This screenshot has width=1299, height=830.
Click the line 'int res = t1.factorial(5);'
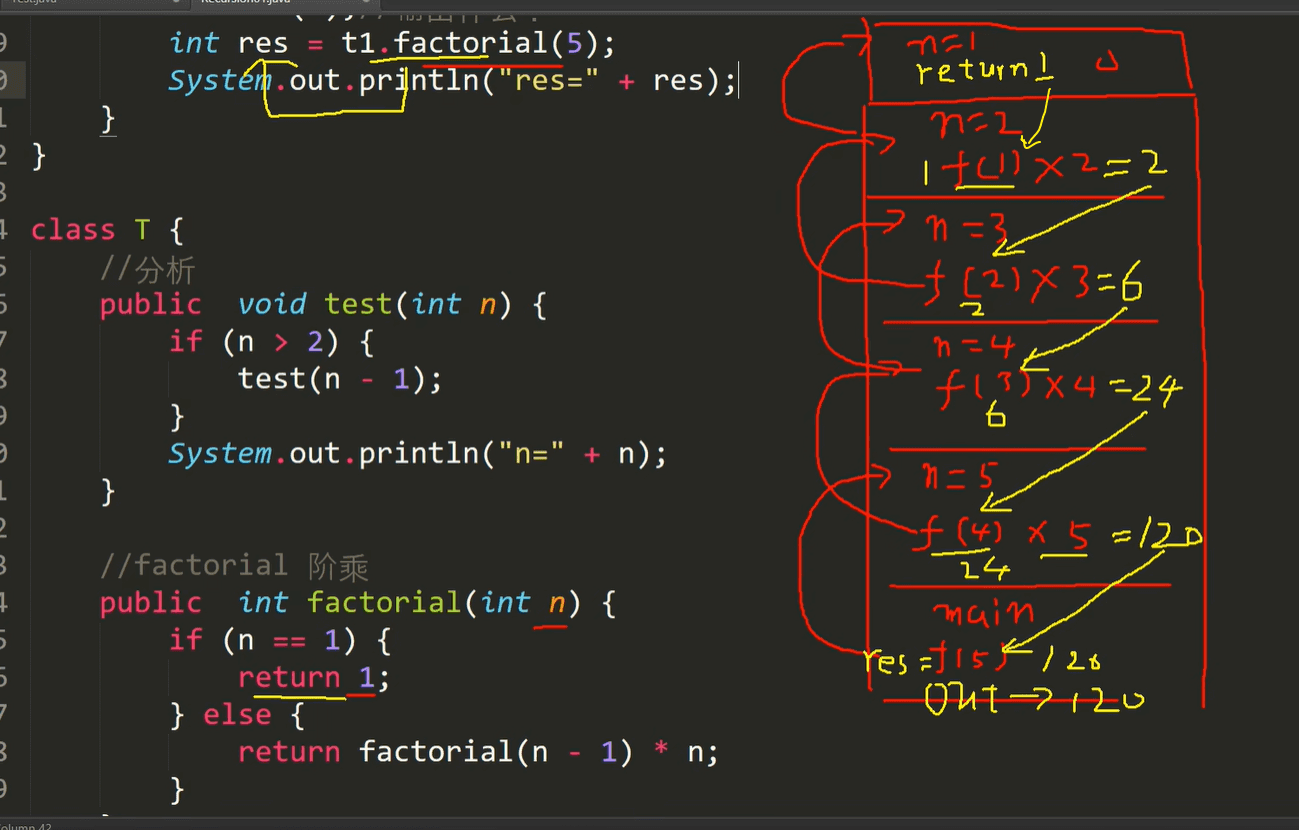pyautogui.click(x=392, y=43)
